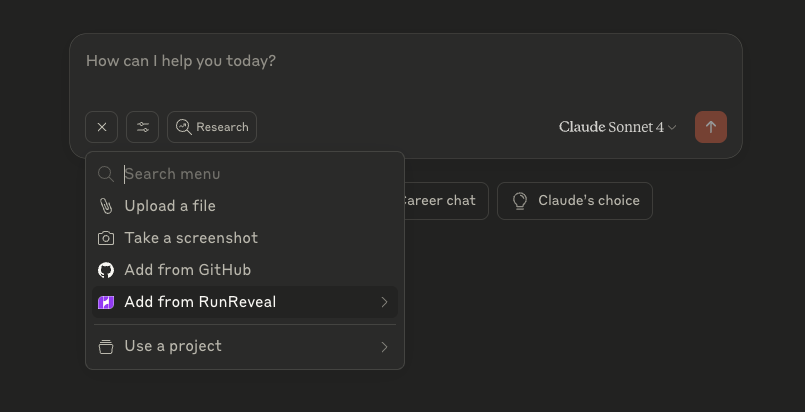This screenshot has width=805, height=412.
Task: Click the lightbulb icon in Claude's choice
Action: coord(520,201)
